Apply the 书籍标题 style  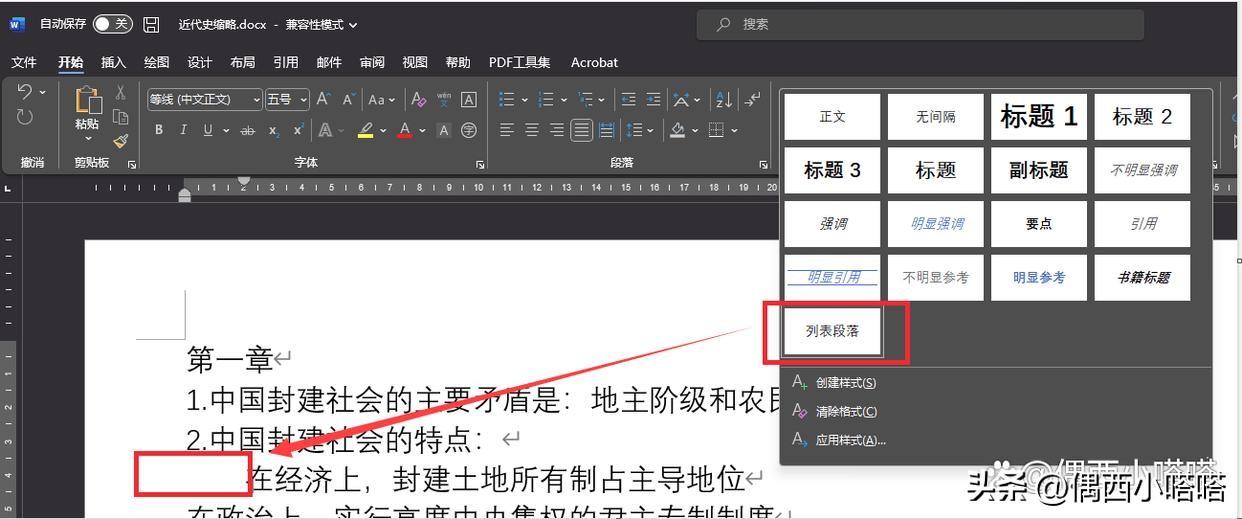1143,277
